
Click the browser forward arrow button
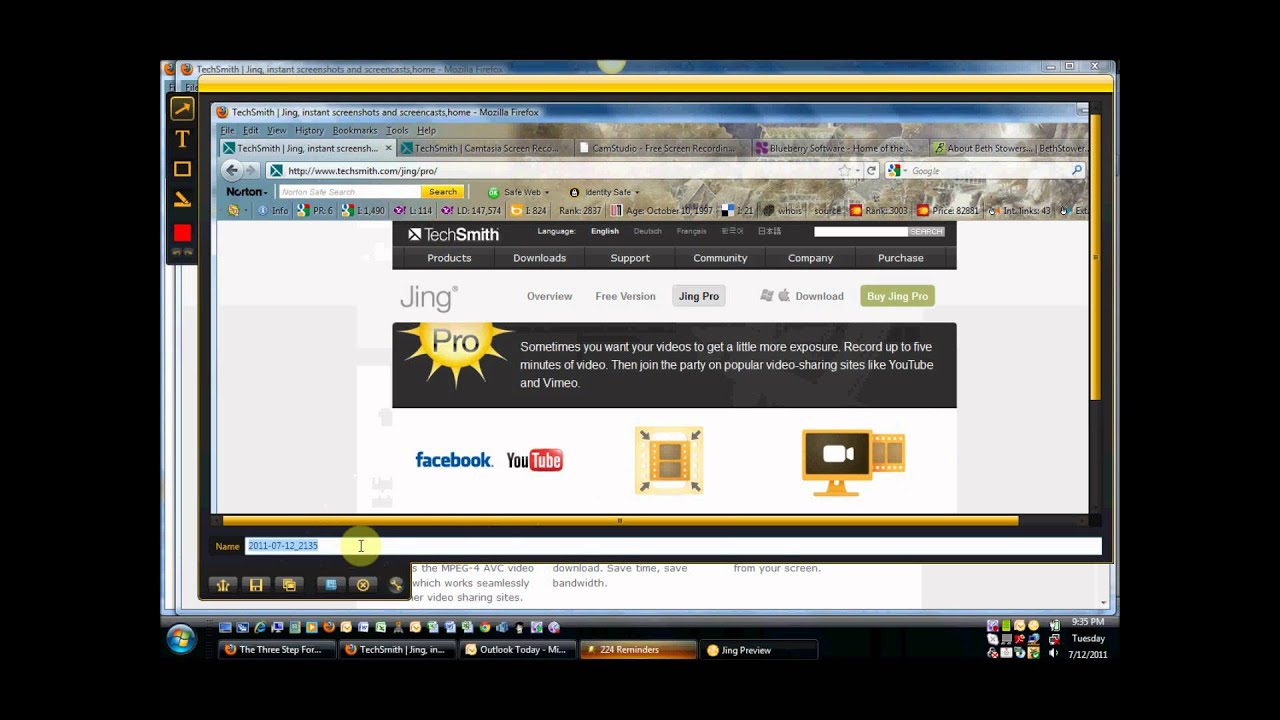(251, 171)
